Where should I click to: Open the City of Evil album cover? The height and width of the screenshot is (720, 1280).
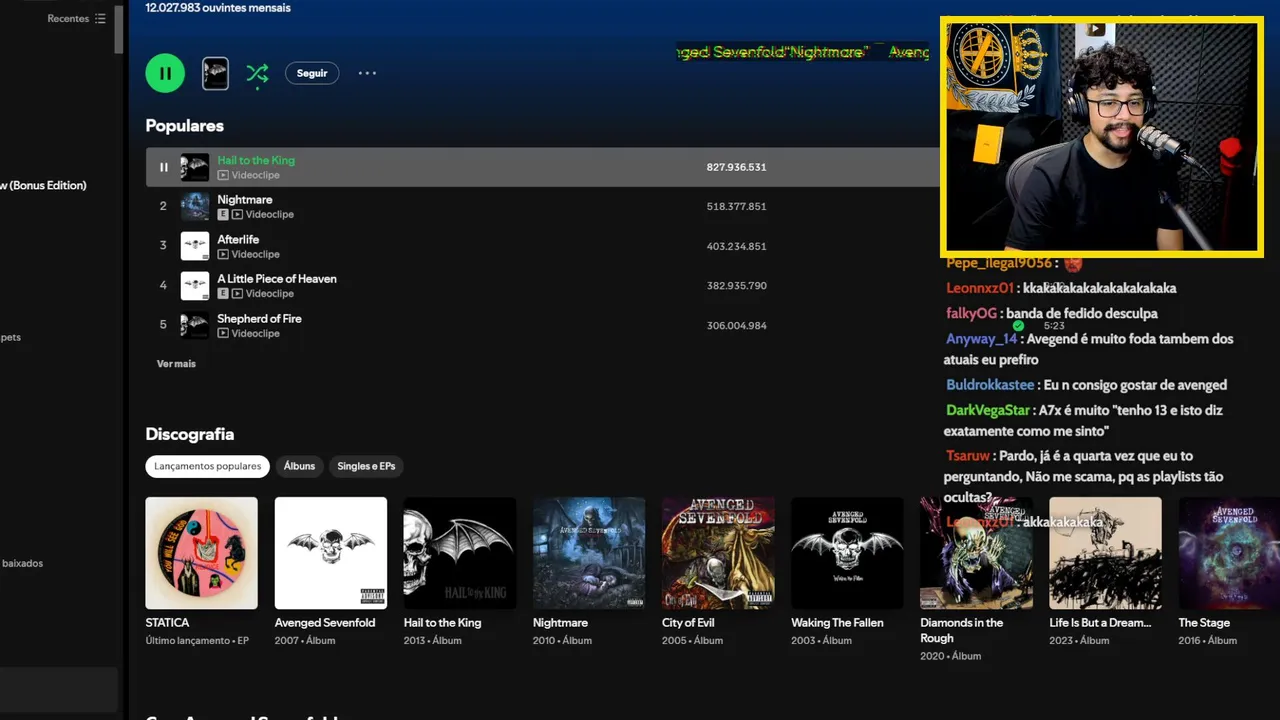click(718, 553)
